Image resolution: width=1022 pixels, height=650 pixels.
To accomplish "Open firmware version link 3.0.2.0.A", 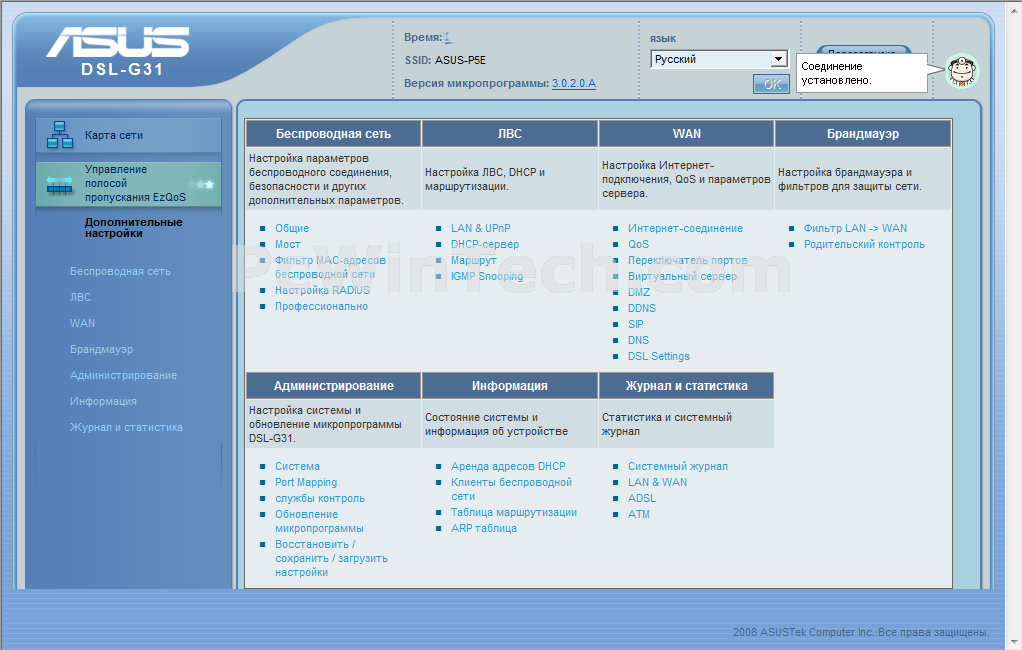I will coord(574,83).
